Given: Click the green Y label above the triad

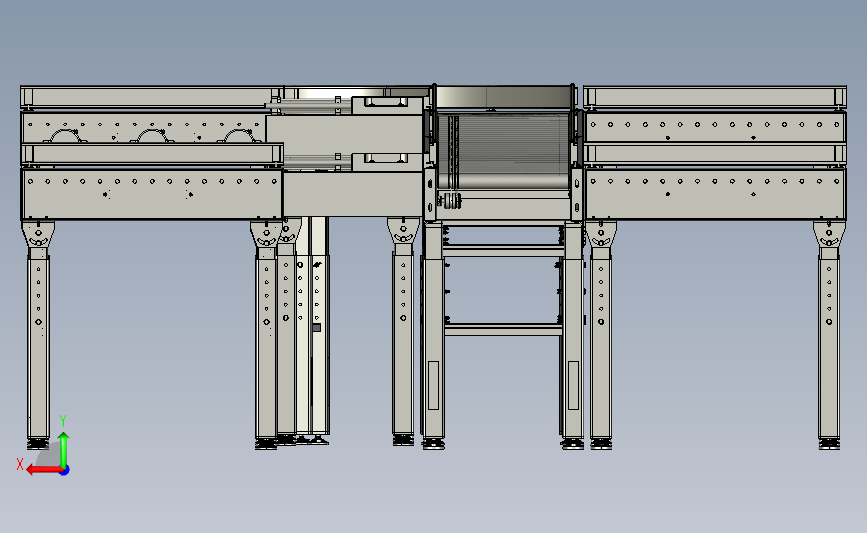Looking at the screenshot, I should tap(63, 421).
